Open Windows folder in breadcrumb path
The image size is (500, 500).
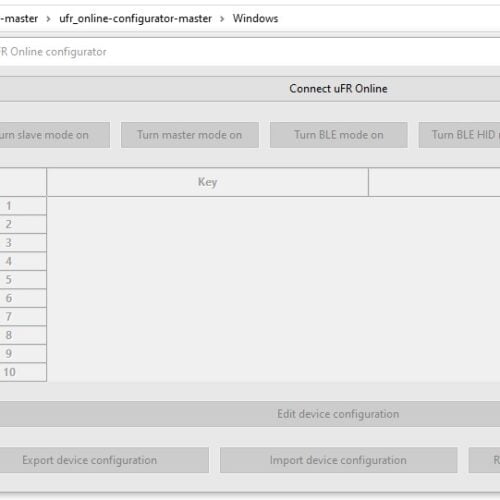[255, 18]
